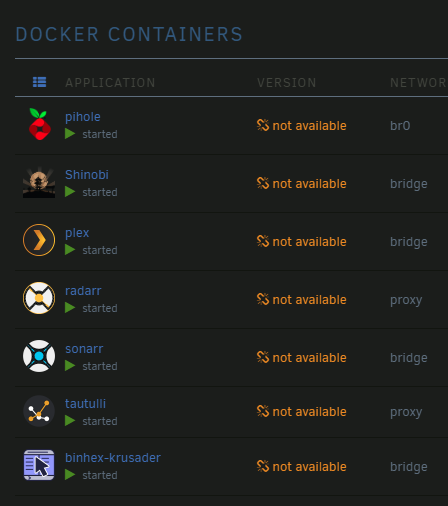448x506 pixels.
Task: Click the Application column header
Action: click(x=110, y=83)
